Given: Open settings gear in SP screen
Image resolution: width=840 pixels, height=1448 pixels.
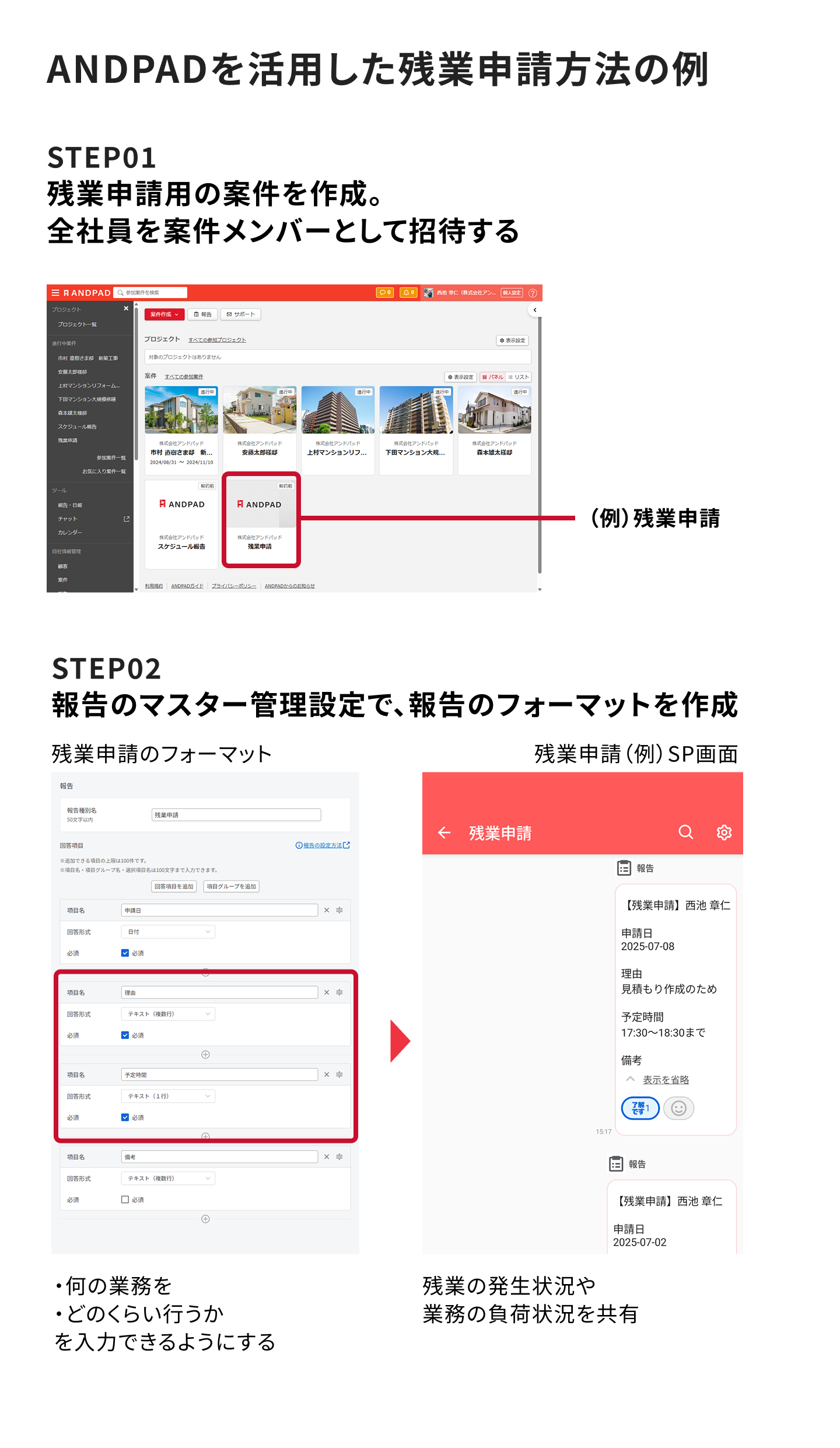Looking at the screenshot, I should [724, 832].
